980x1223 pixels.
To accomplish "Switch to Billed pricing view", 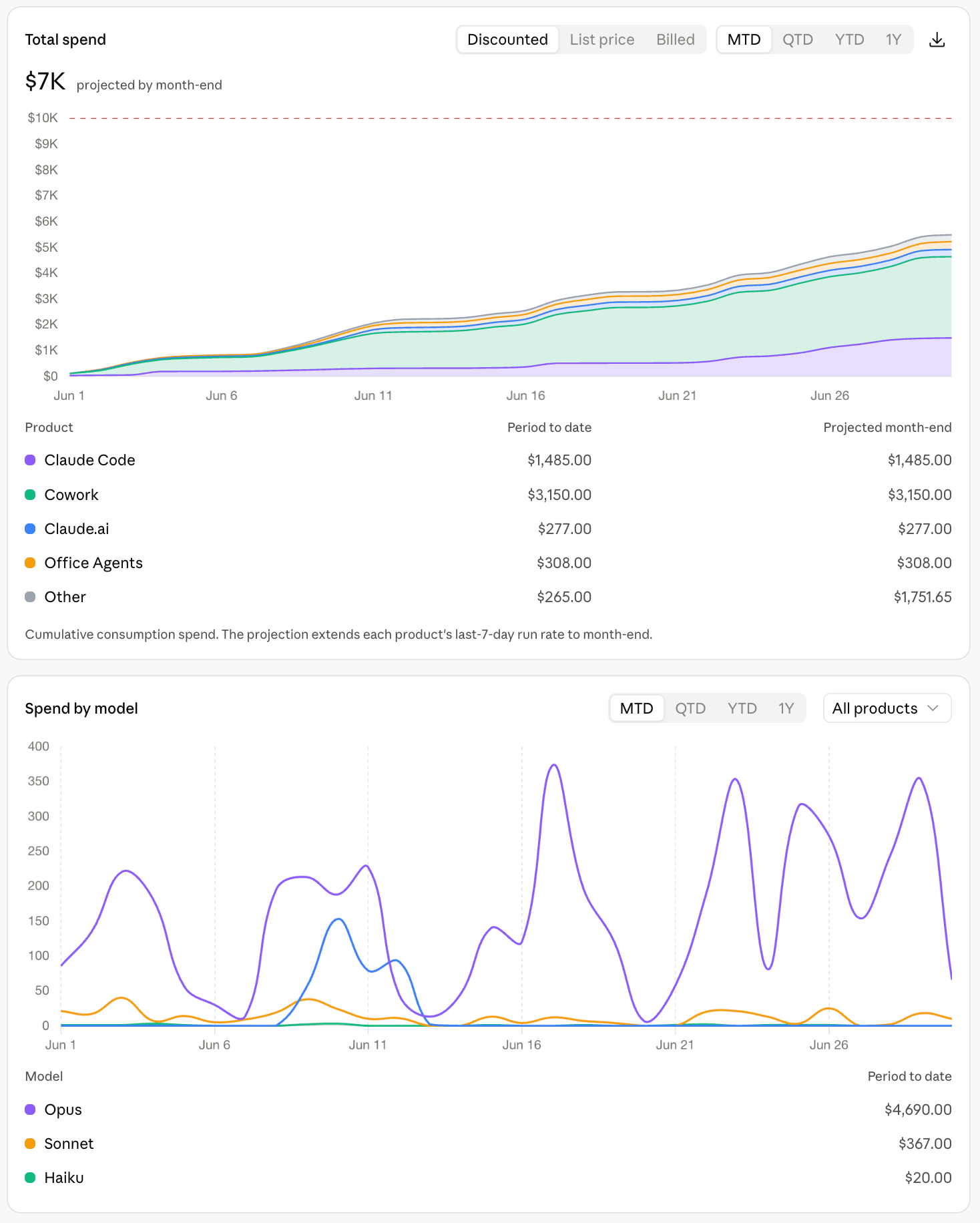I will click(x=675, y=40).
